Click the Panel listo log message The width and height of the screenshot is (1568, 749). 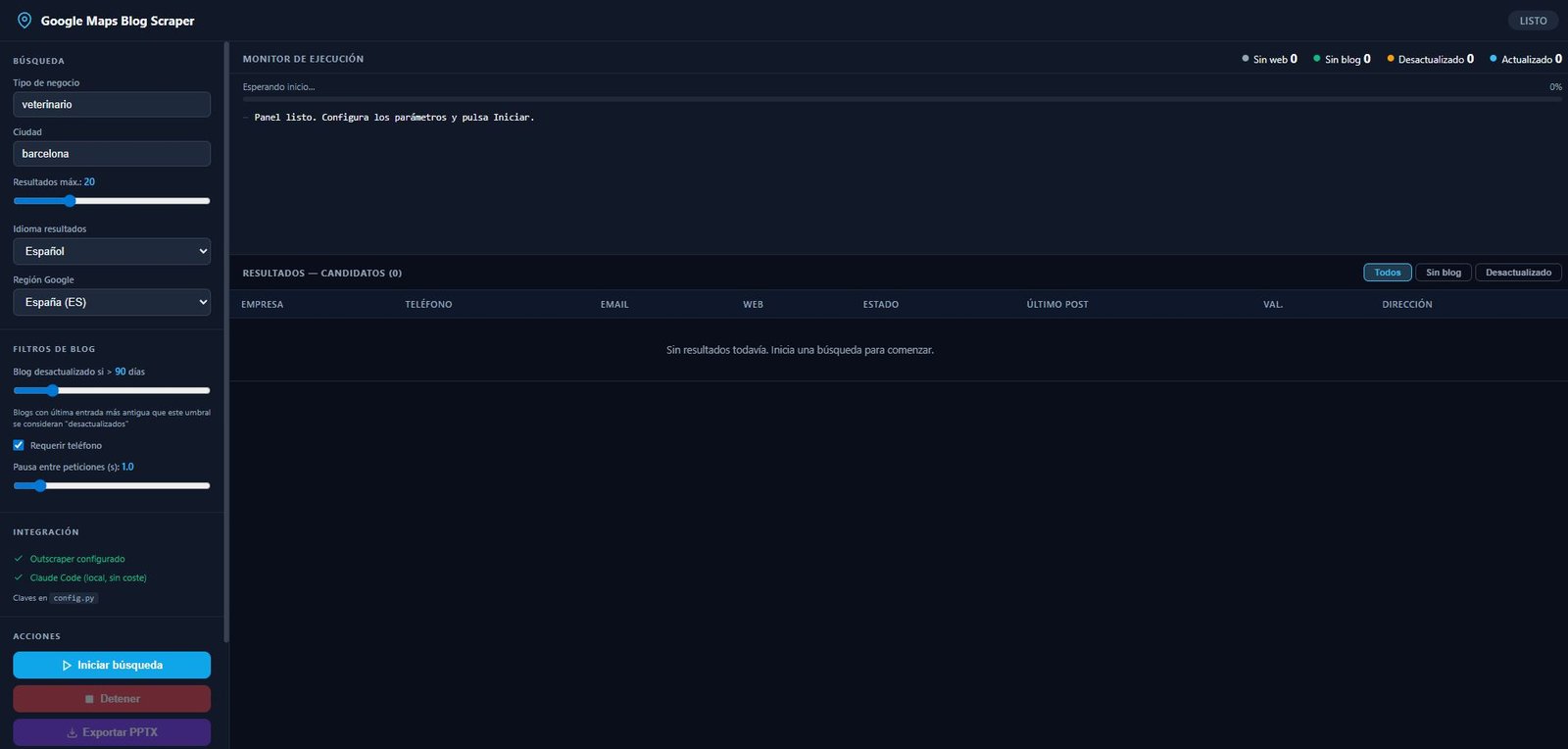394,118
